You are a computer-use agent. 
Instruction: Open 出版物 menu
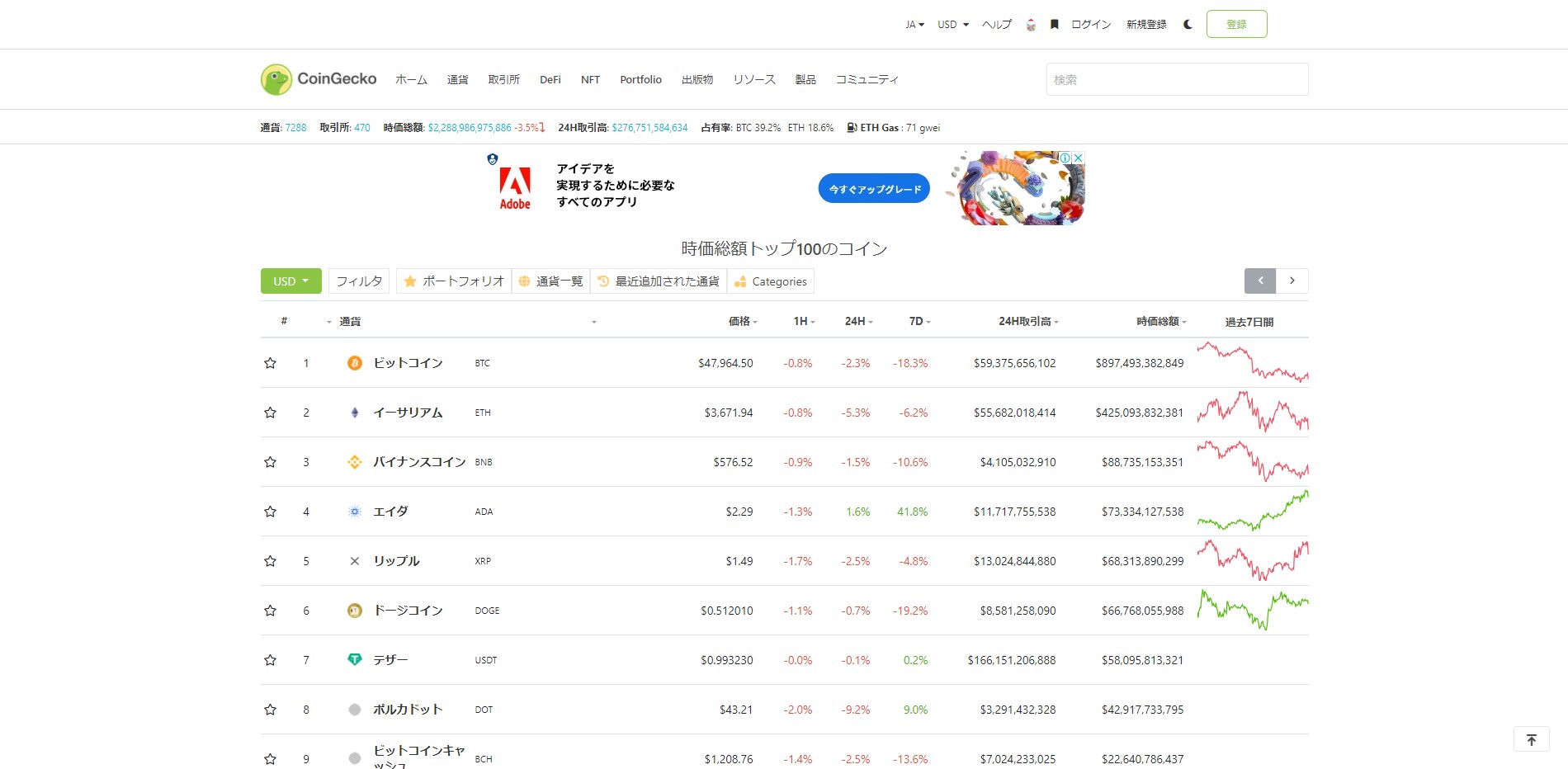pyautogui.click(x=697, y=80)
